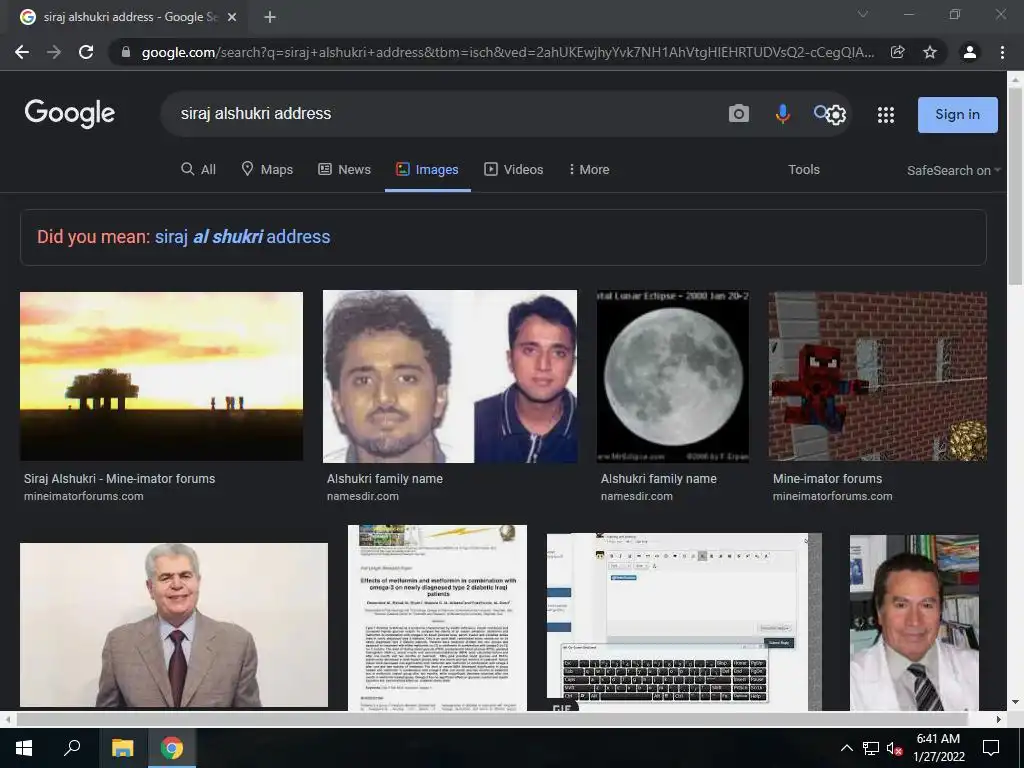The image size is (1024, 768).
Task: Click the namesdir.com source under the moon image
Action: point(637,496)
